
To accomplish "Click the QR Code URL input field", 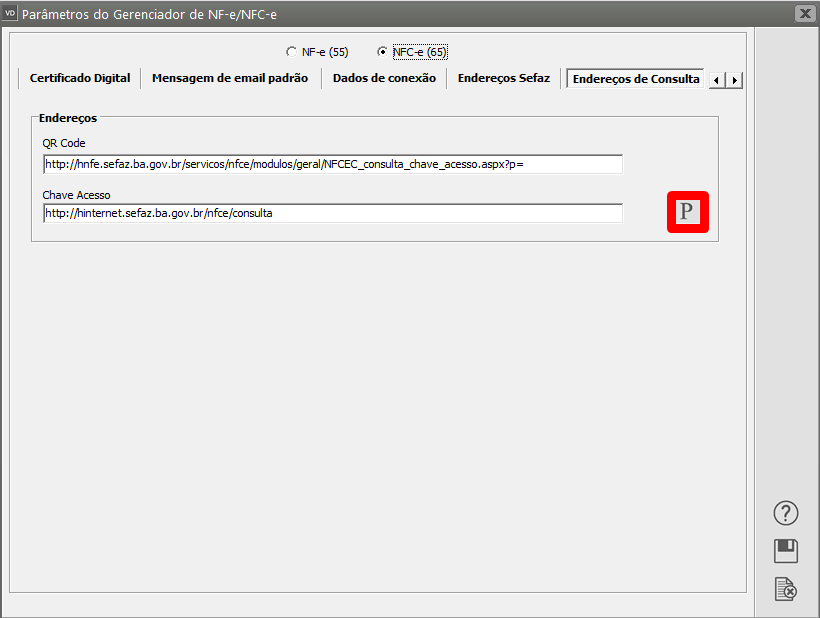I will point(333,164).
